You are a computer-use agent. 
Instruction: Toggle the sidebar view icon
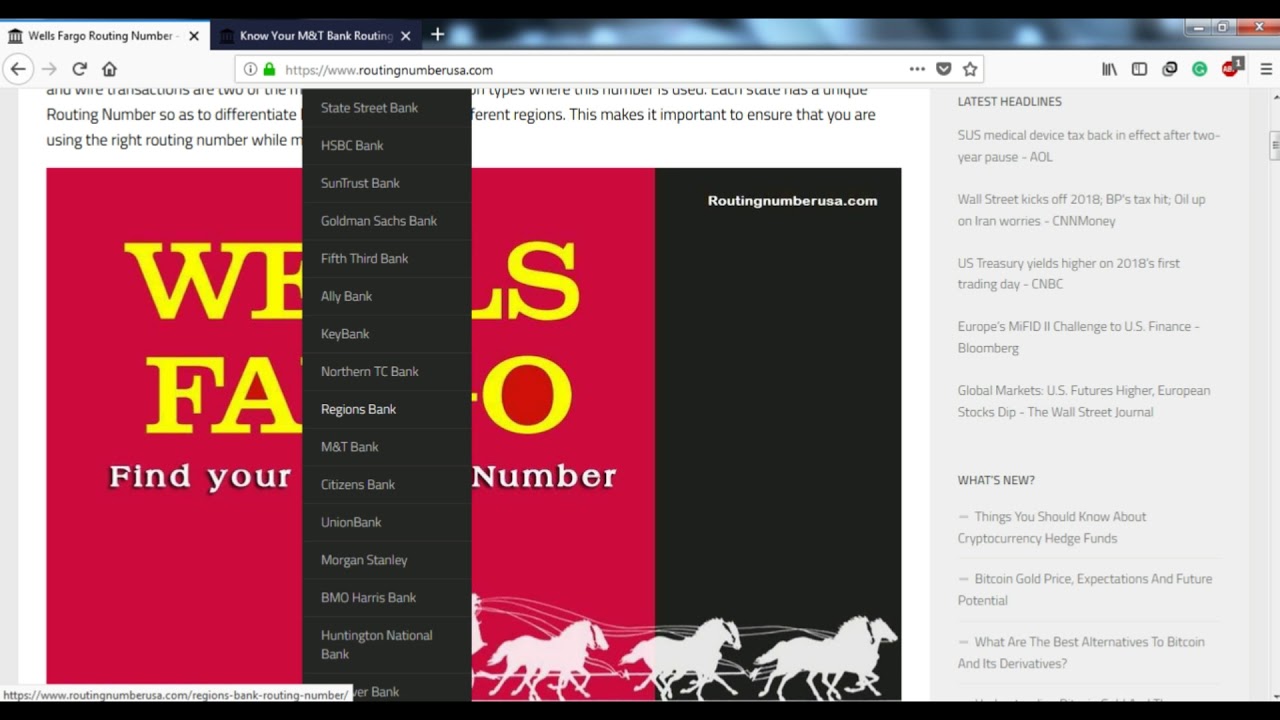[1139, 69]
